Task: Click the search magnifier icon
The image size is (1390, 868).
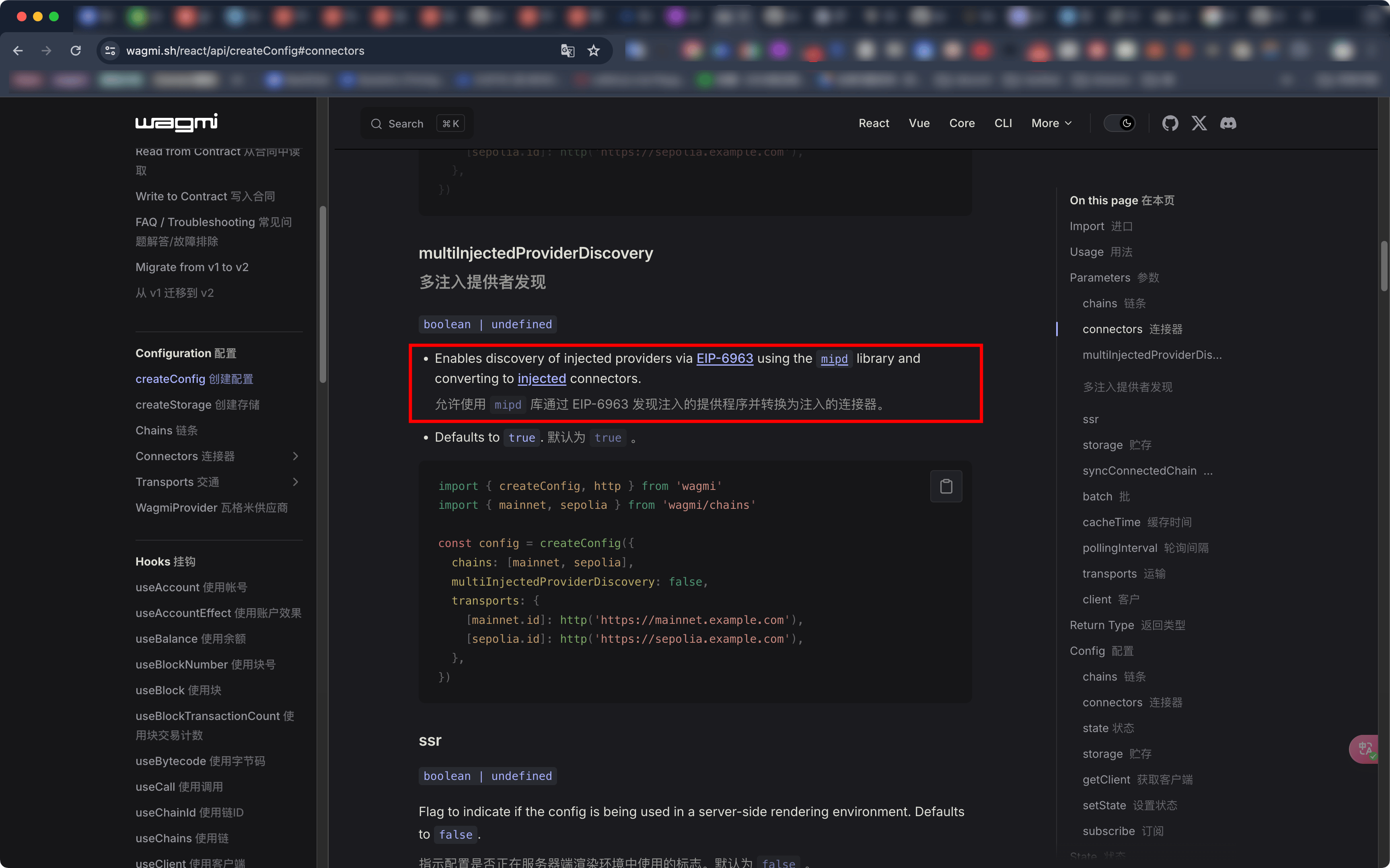Action: coord(376,123)
